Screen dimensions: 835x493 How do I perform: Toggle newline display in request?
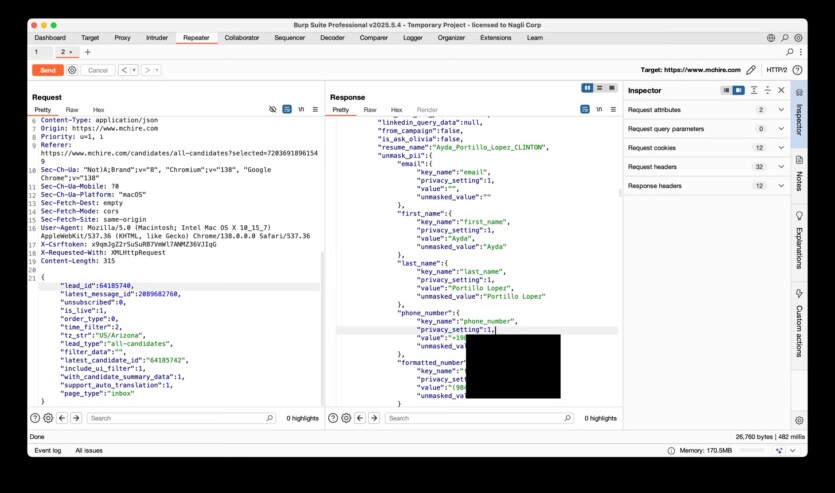301,109
